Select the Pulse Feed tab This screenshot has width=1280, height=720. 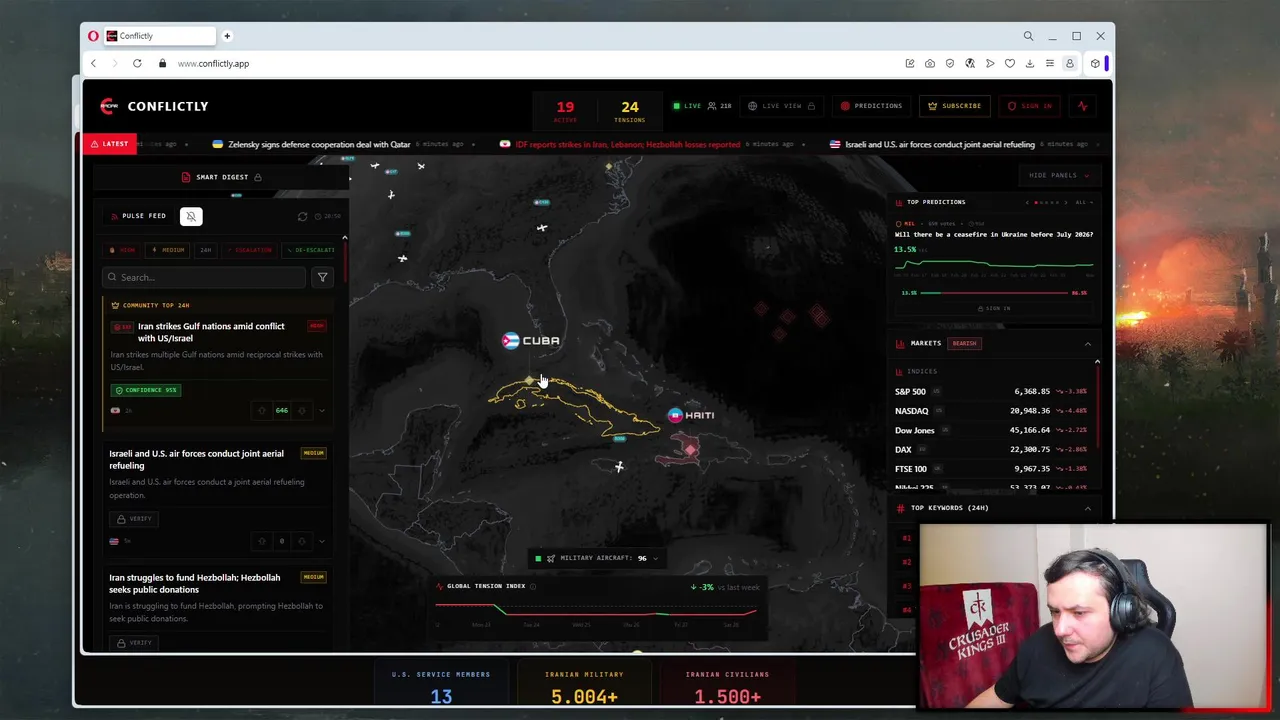tap(139, 216)
